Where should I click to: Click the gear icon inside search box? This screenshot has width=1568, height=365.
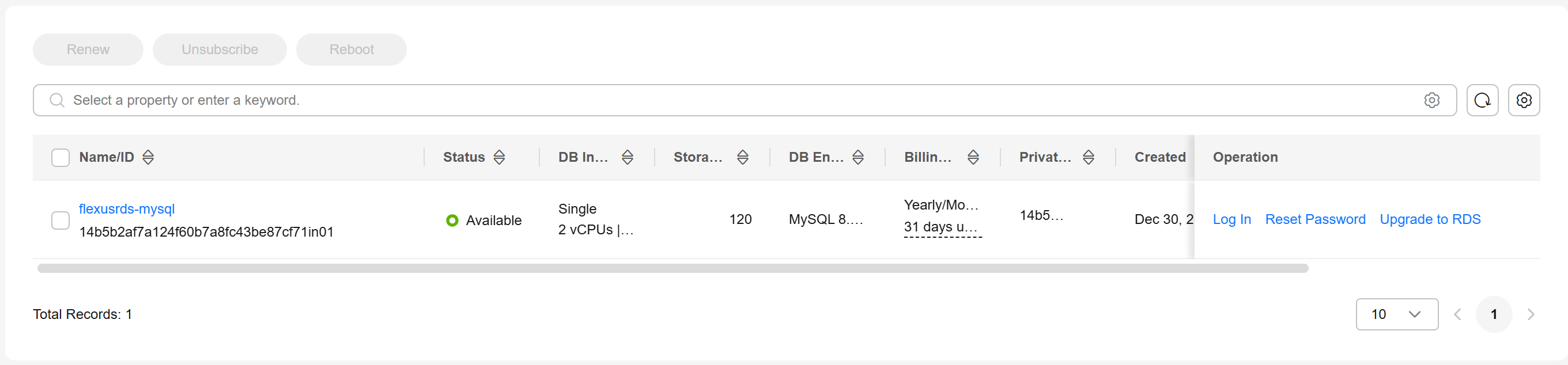point(1431,100)
